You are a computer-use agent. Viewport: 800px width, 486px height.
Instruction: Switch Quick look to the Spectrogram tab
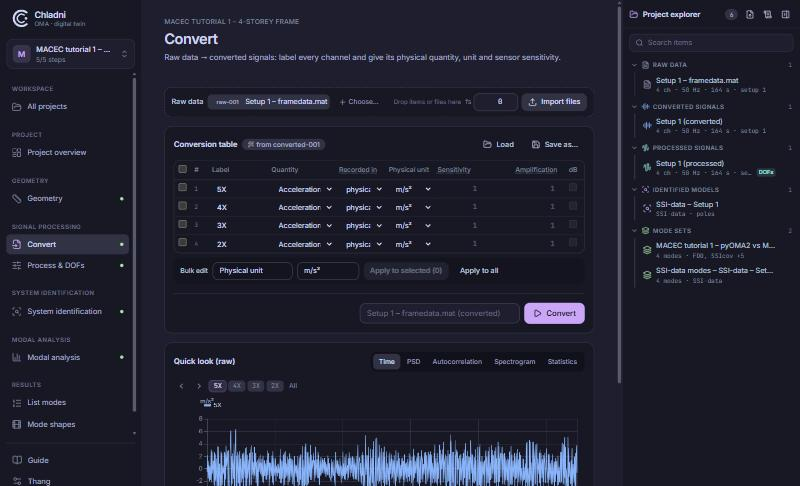point(515,362)
